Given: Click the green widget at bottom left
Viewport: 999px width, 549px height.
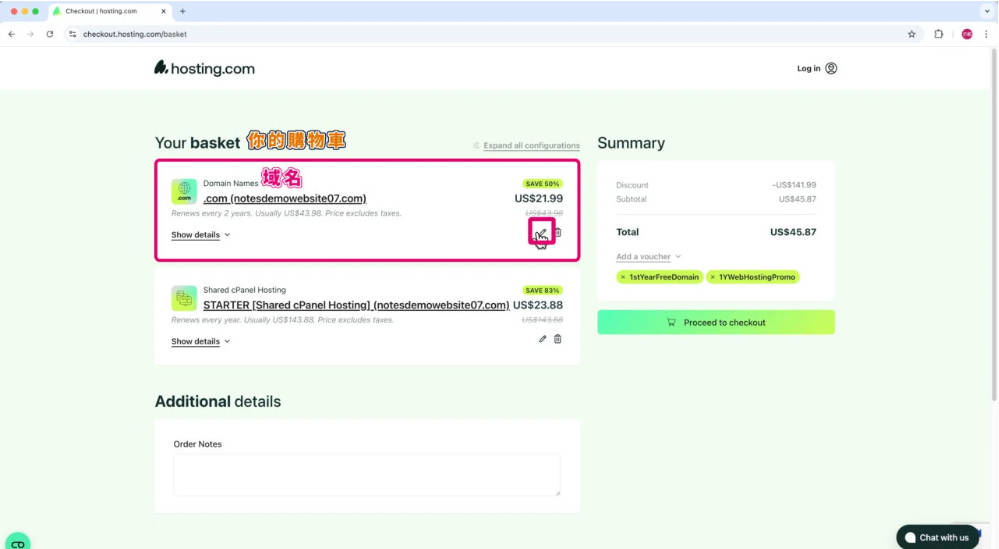Looking at the screenshot, I should 17,541.
